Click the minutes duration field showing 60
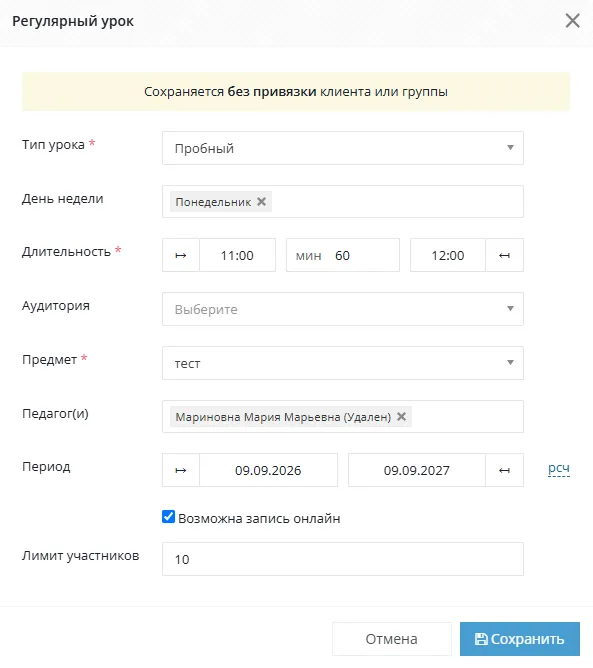 coord(343,255)
